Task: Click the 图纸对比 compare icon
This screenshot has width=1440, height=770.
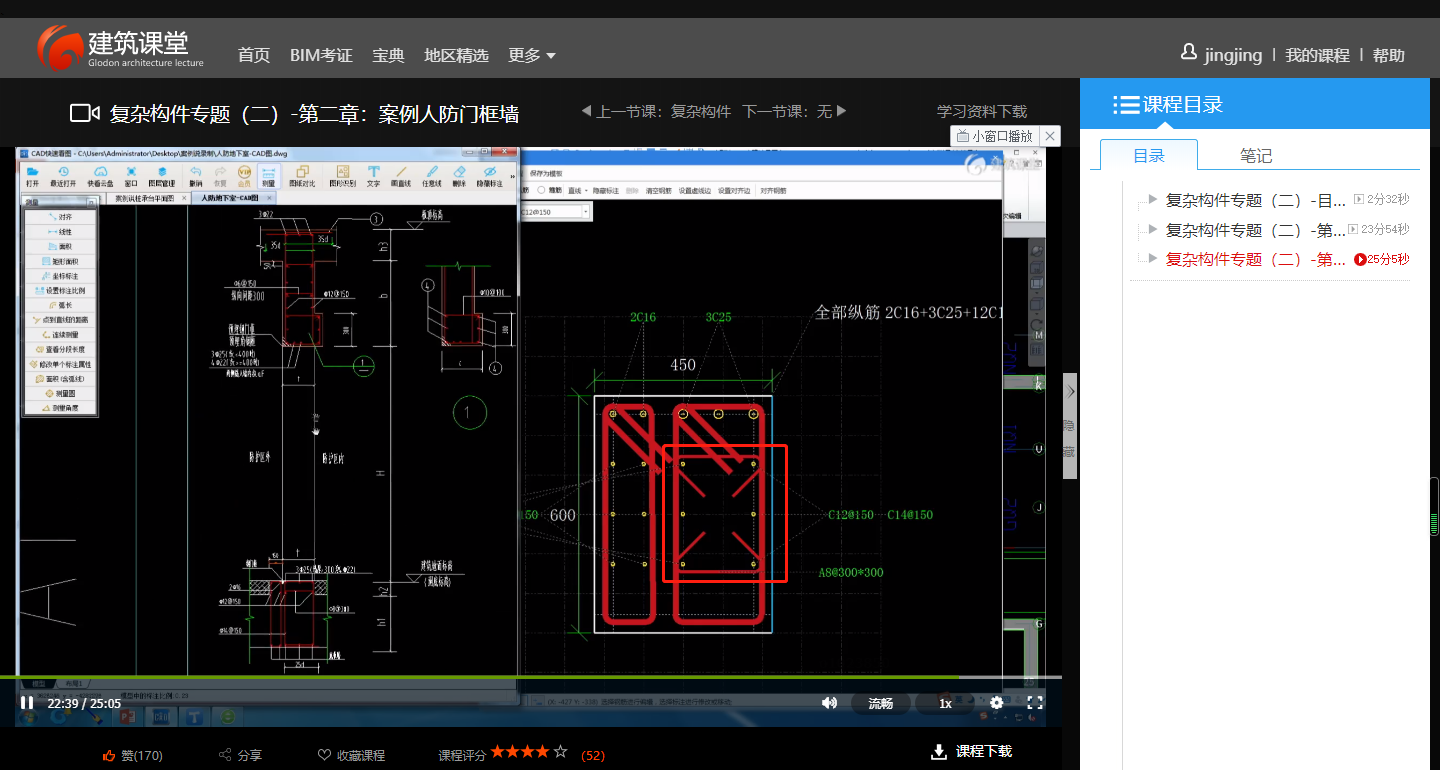Action: tap(302, 176)
